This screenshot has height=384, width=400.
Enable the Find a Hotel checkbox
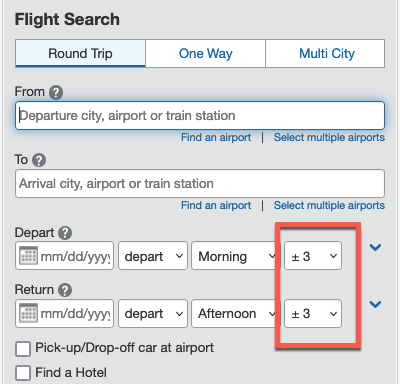23,373
